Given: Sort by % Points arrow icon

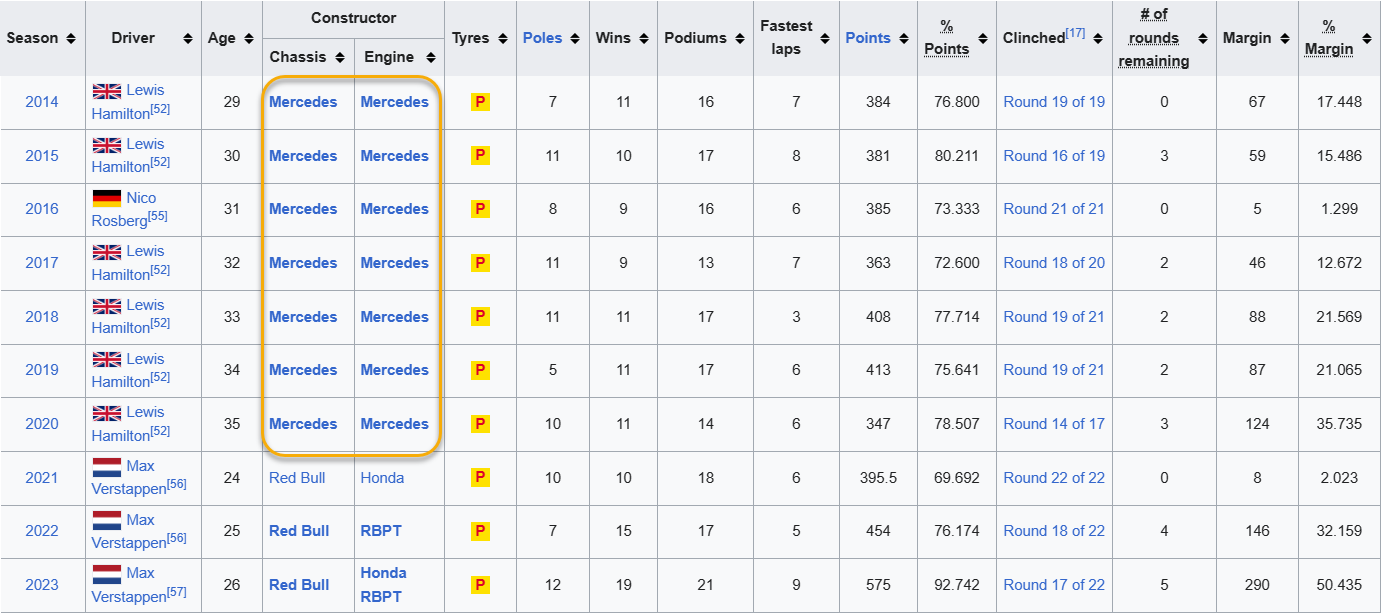Looking at the screenshot, I should 982,38.
